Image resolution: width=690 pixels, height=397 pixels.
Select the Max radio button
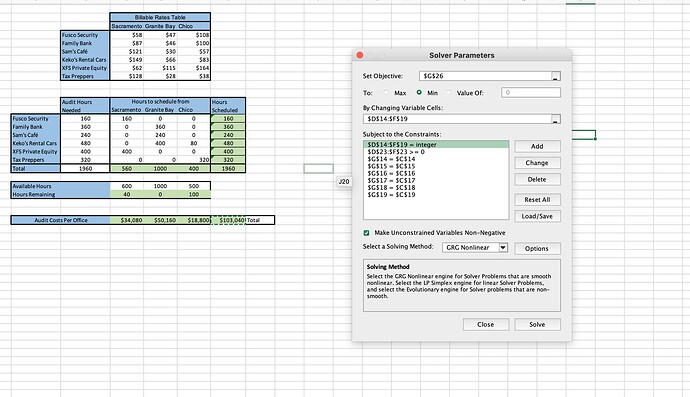[x=386, y=92]
